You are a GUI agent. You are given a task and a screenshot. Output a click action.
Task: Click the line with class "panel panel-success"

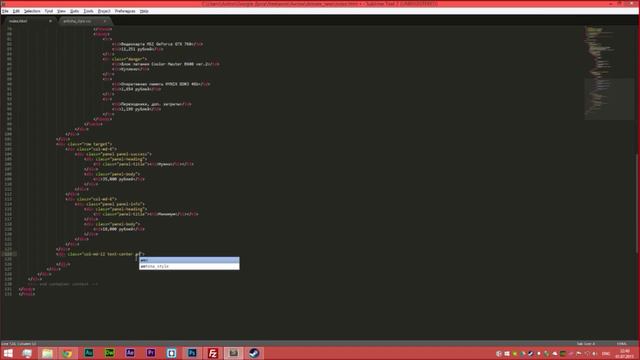(113, 154)
